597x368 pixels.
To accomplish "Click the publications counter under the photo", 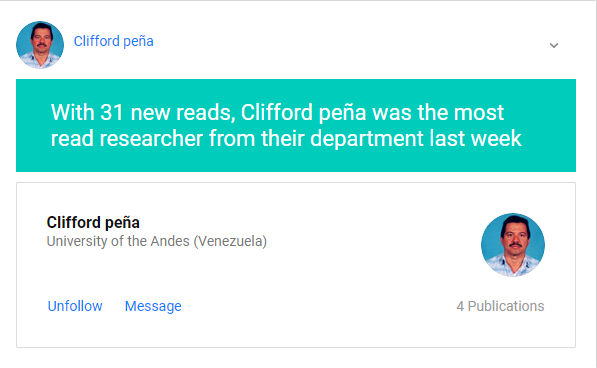I will click(x=500, y=306).
